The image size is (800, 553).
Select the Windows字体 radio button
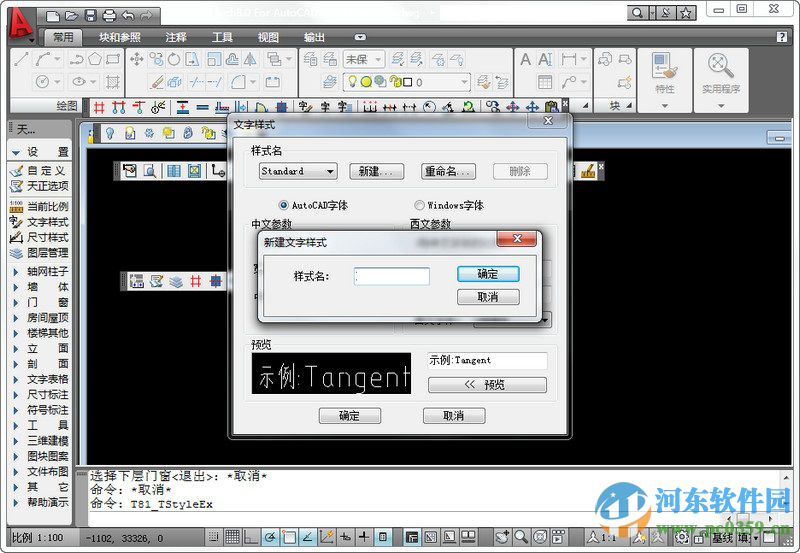tap(419, 205)
